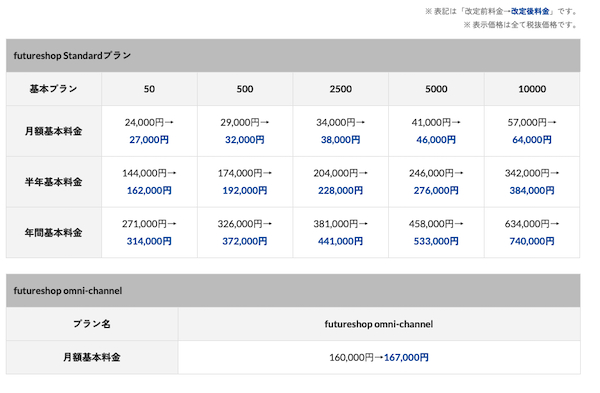
Task: Click the revised omni-channel price 167,000円
Action: click(x=406, y=357)
